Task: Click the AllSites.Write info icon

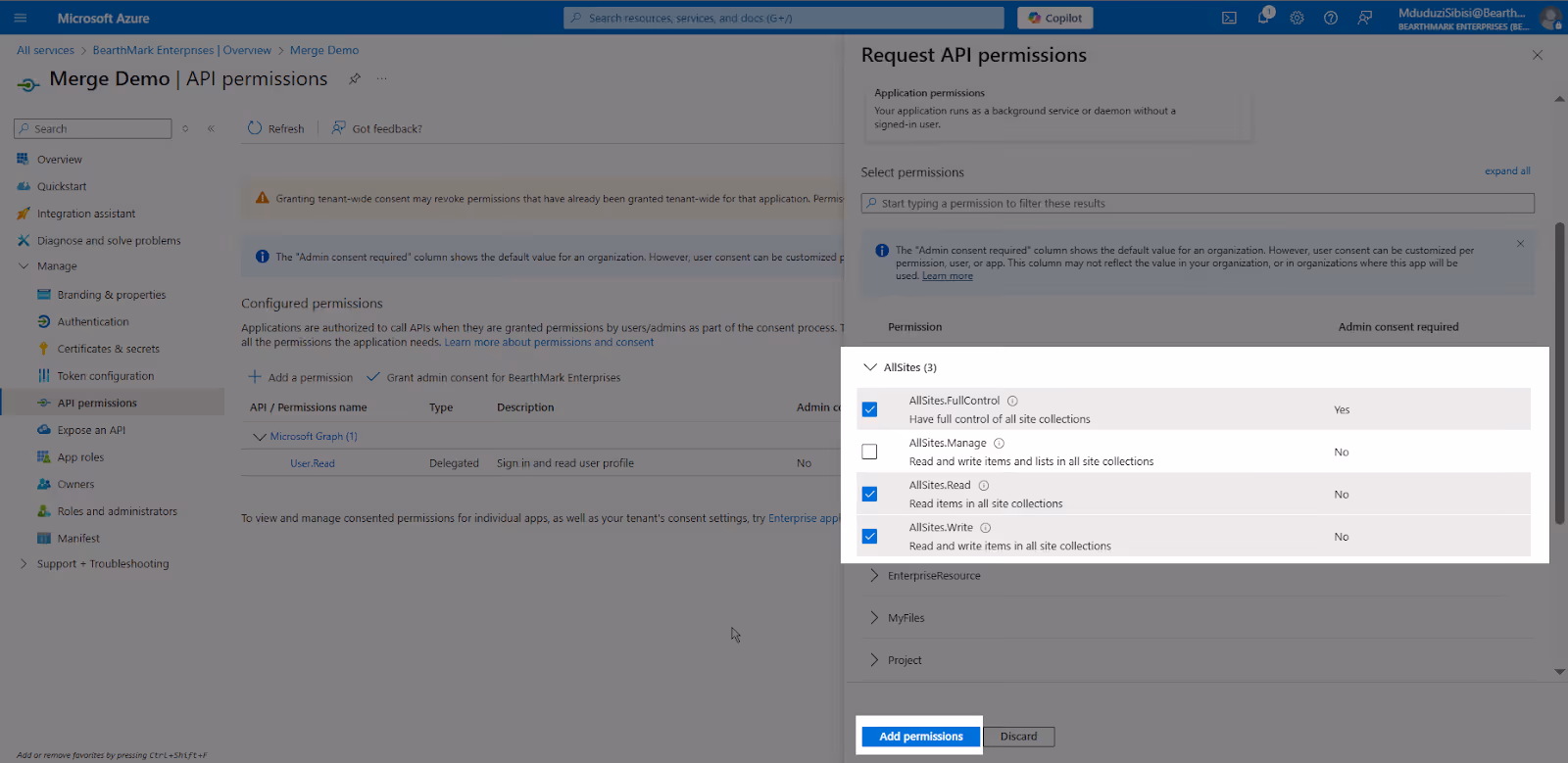Action: (x=986, y=527)
